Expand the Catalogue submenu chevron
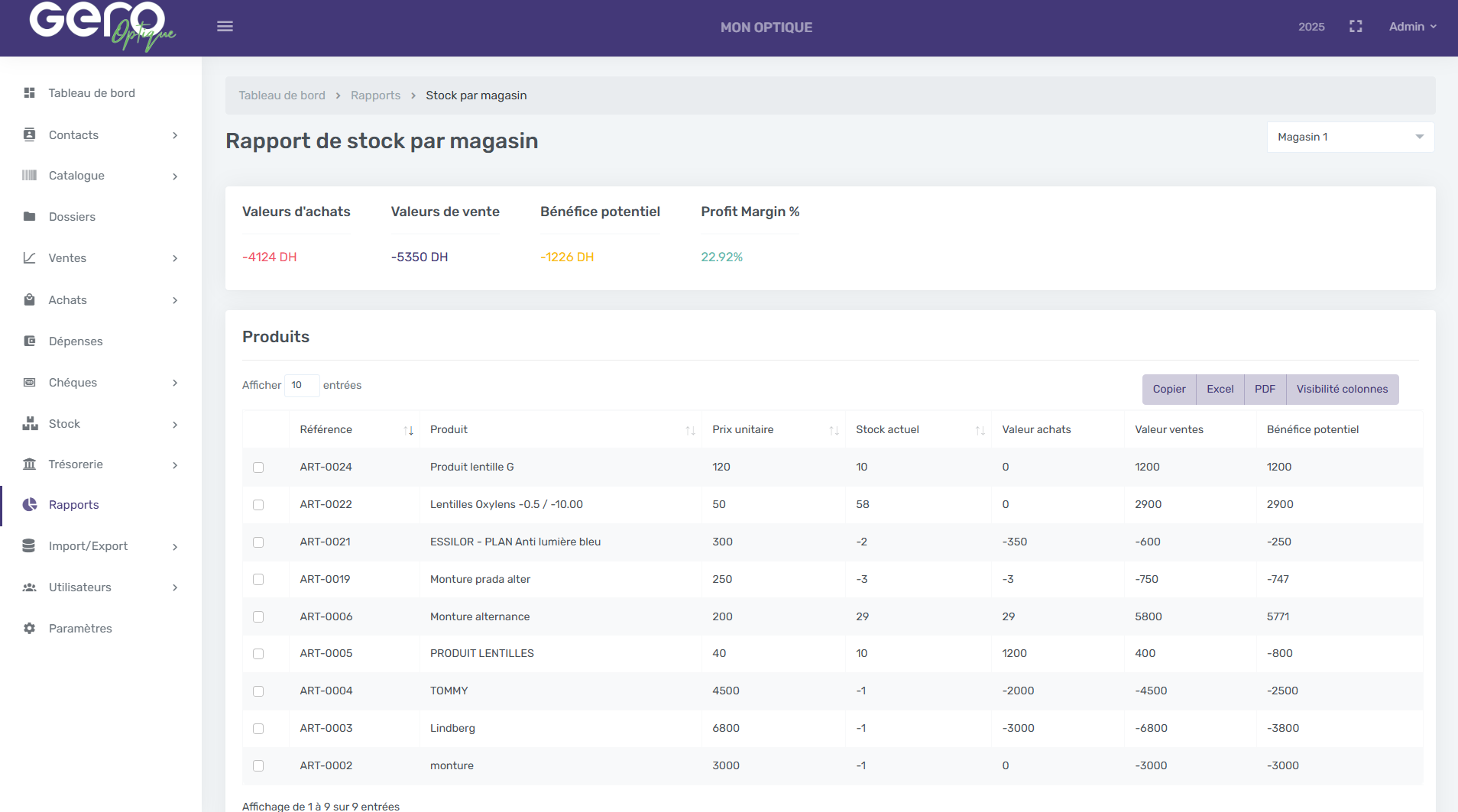This screenshot has height=812, width=1458. 175,176
